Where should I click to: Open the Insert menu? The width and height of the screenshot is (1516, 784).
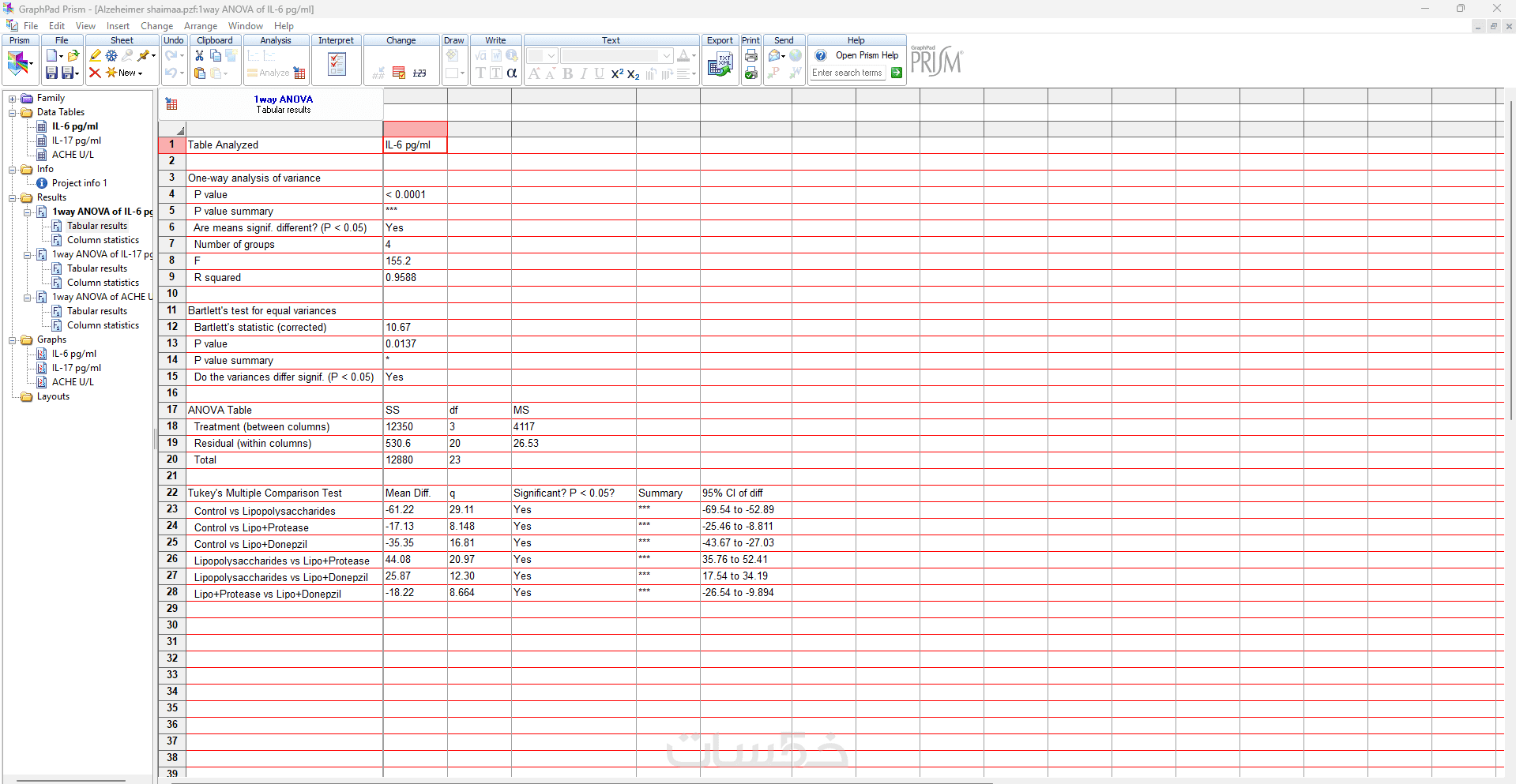click(118, 26)
